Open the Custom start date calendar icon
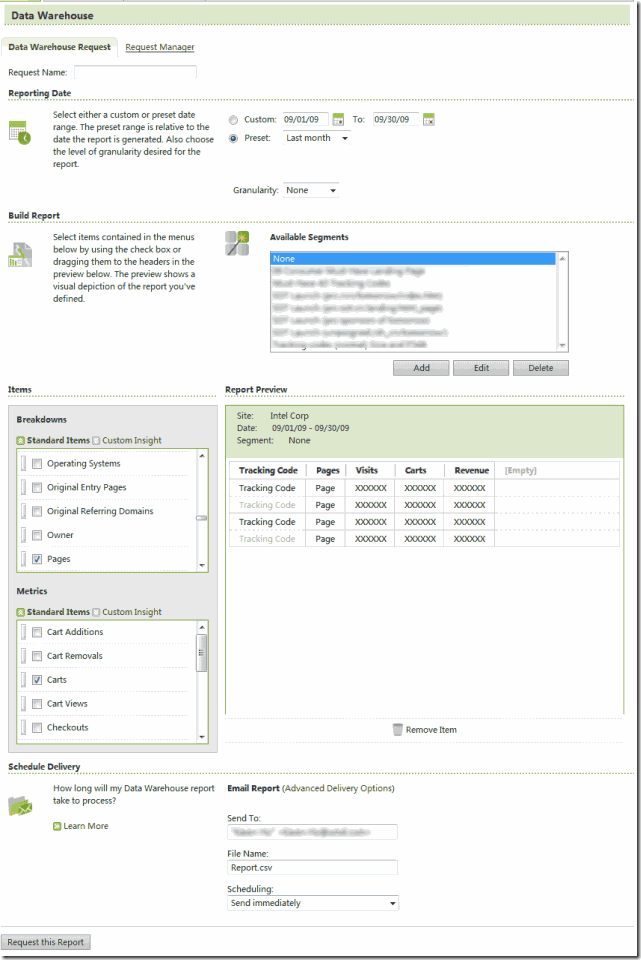This screenshot has width=641, height=960. tap(338, 120)
